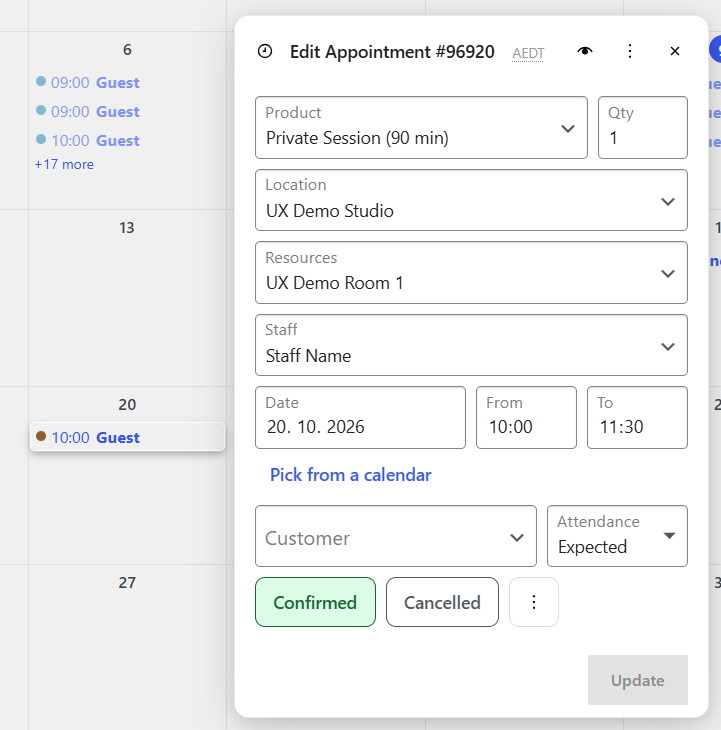The width and height of the screenshot is (721, 730).
Task: Open the Staff dropdown
Action: click(471, 345)
